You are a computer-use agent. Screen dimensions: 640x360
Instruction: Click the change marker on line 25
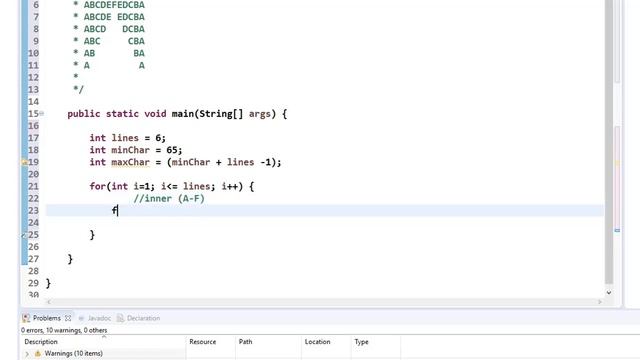(24, 235)
